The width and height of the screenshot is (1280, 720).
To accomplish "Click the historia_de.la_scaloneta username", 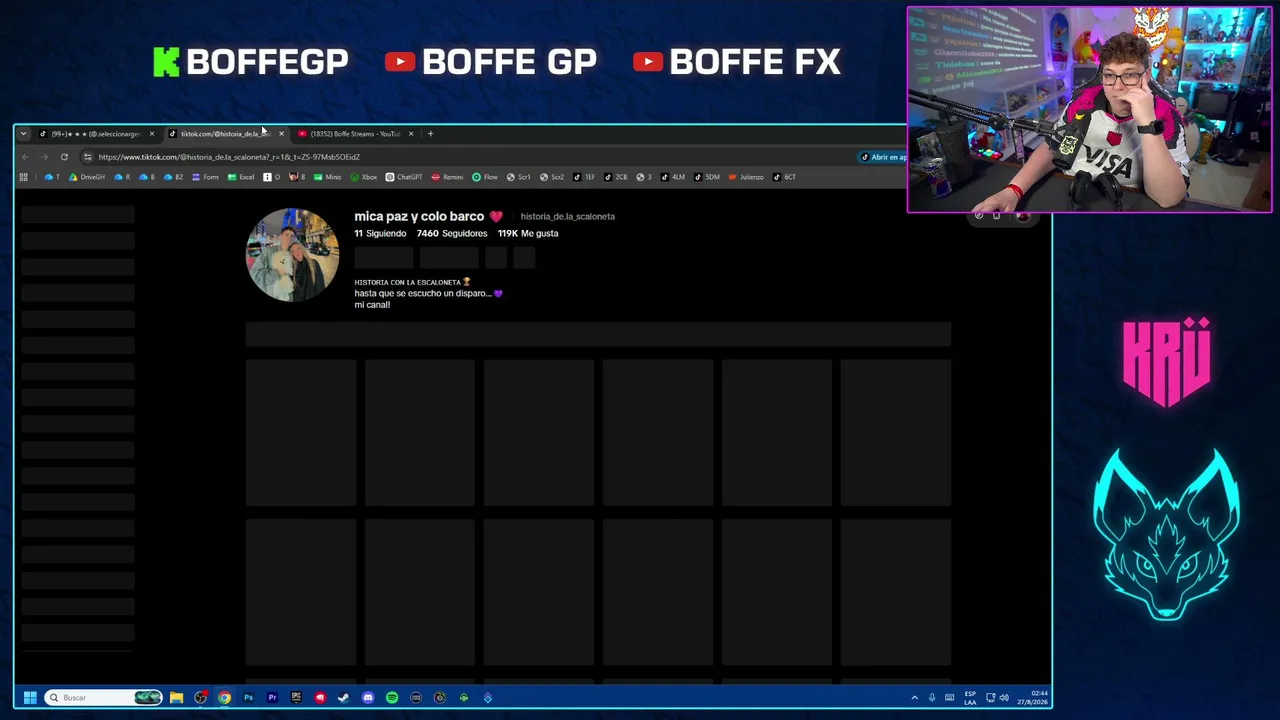I will 567,216.
